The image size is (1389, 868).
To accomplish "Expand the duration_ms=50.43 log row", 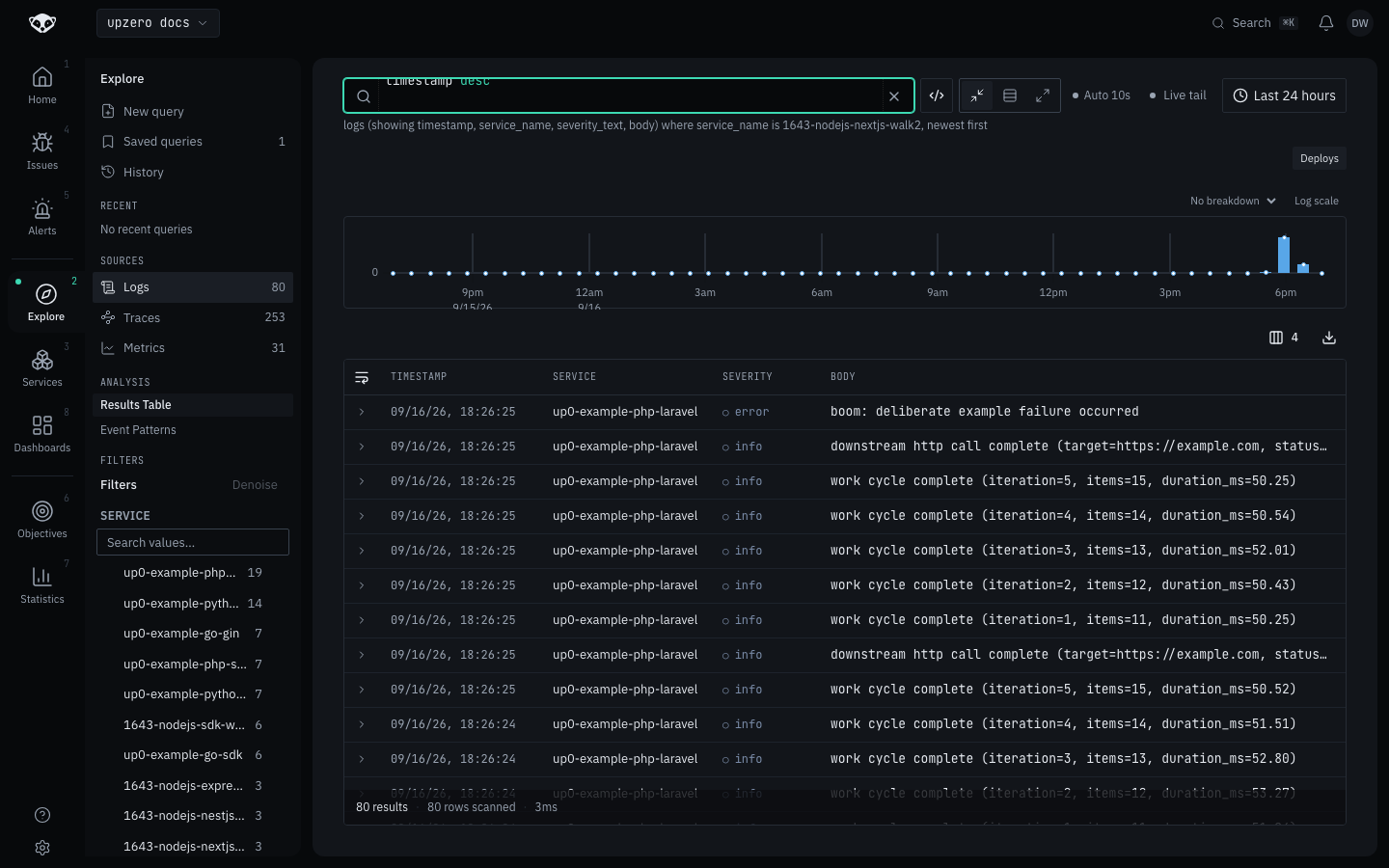I will coord(362,585).
